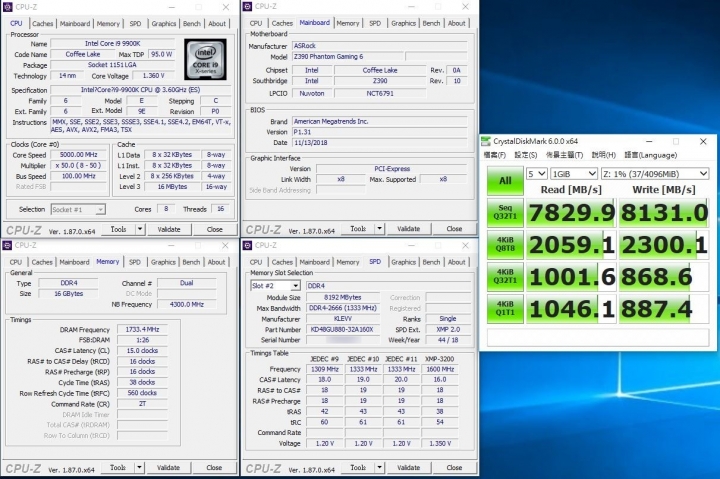Switch to the Memory tab in the Mainboard window

348,23
